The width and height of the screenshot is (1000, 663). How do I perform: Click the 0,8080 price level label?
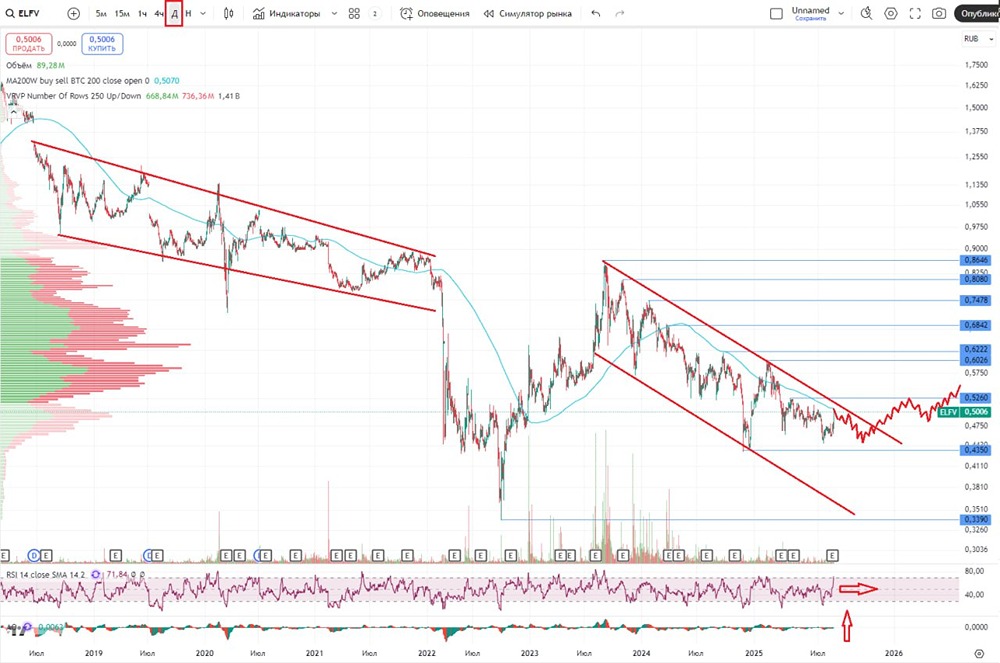coord(976,279)
